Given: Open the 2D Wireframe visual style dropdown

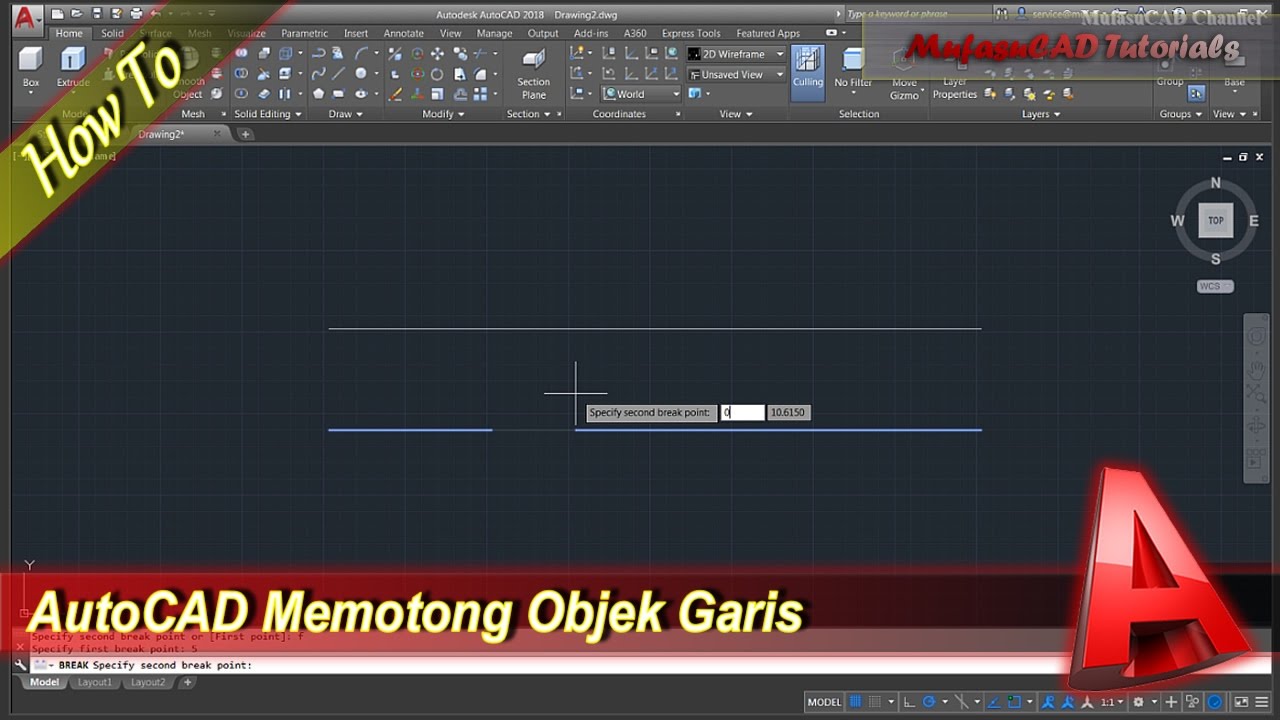Looking at the screenshot, I should (x=737, y=54).
